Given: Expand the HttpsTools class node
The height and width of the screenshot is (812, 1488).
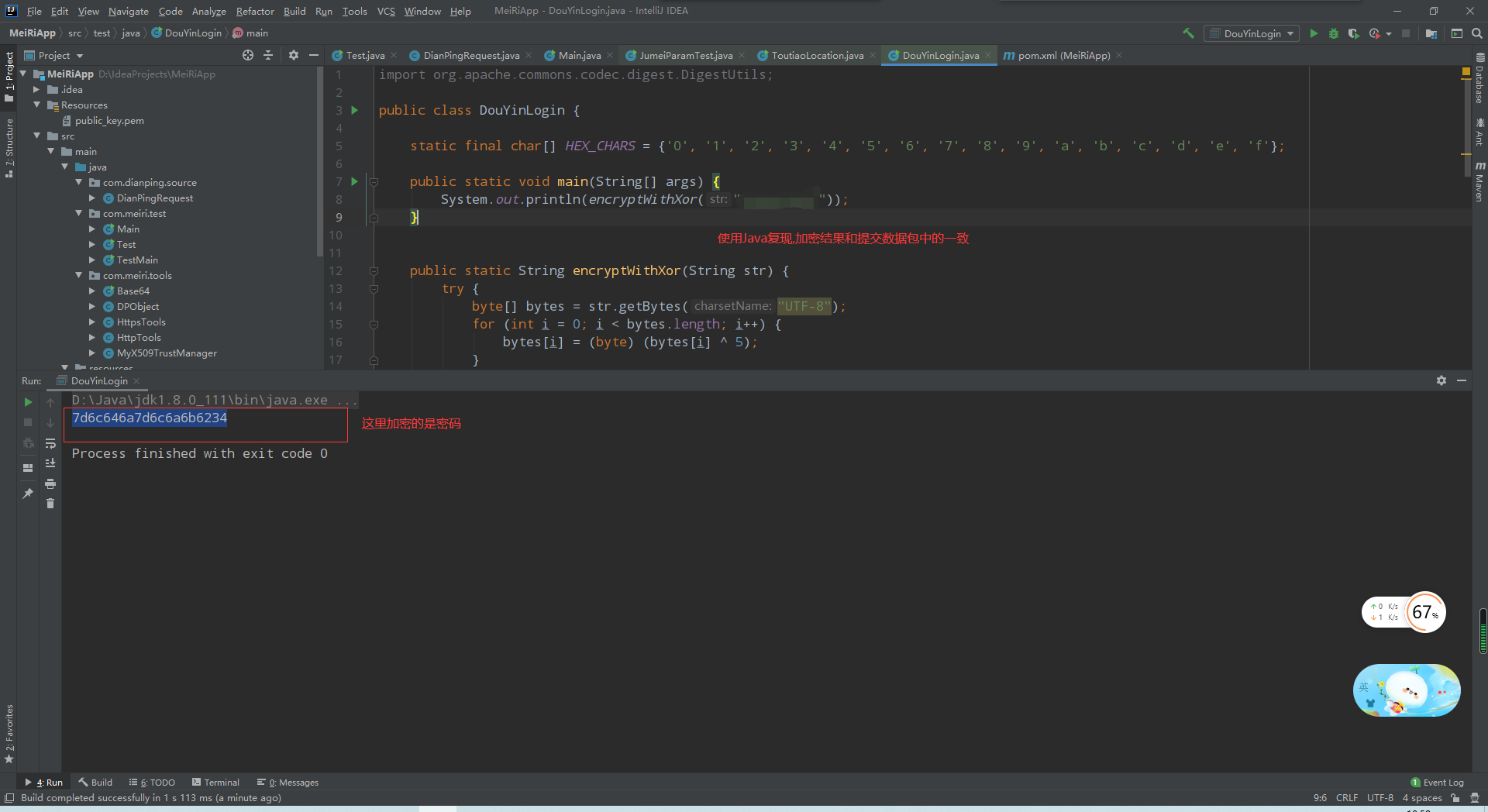Looking at the screenshot, I should tap(92, 322).
